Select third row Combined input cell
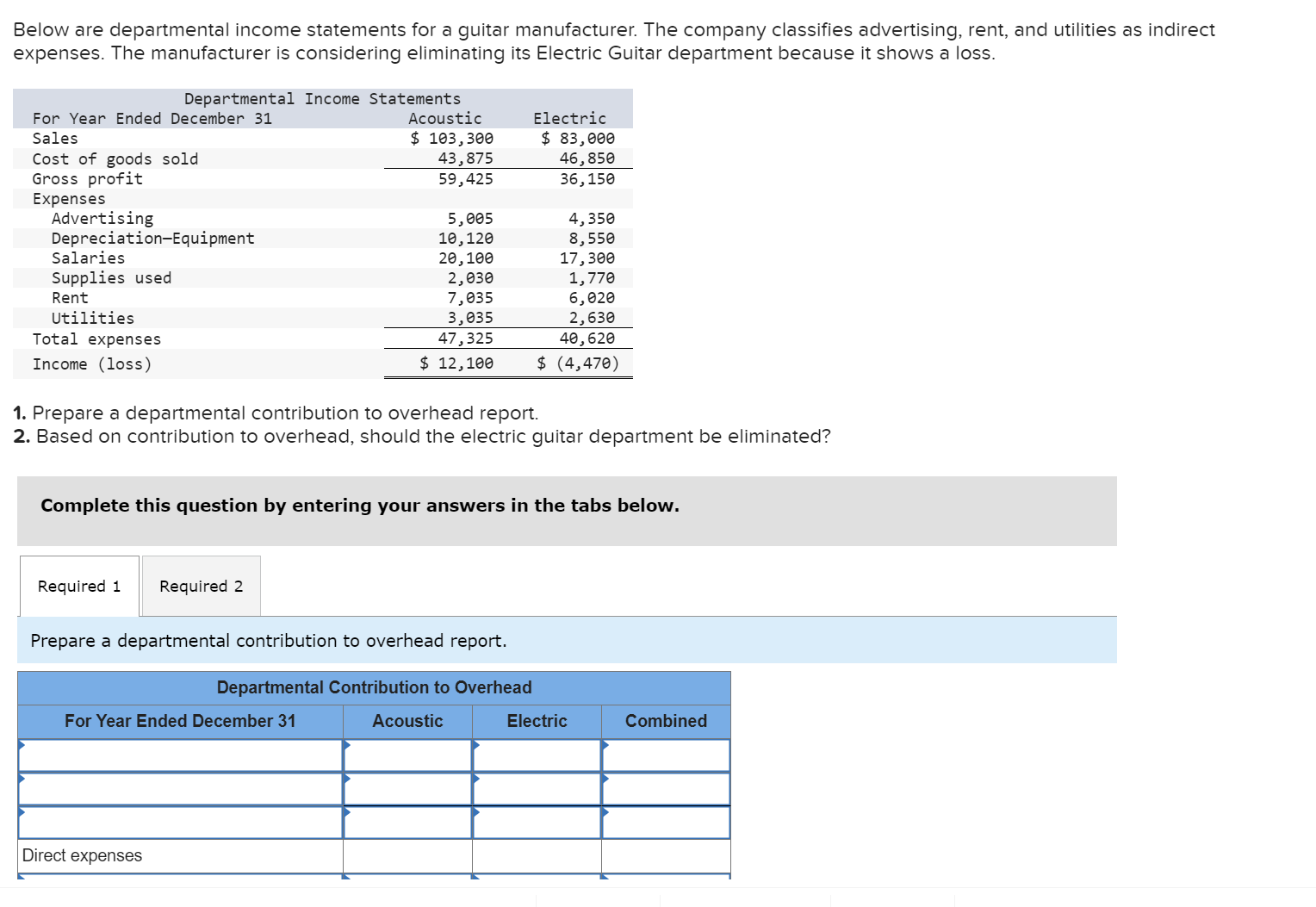 coord(666,823)
